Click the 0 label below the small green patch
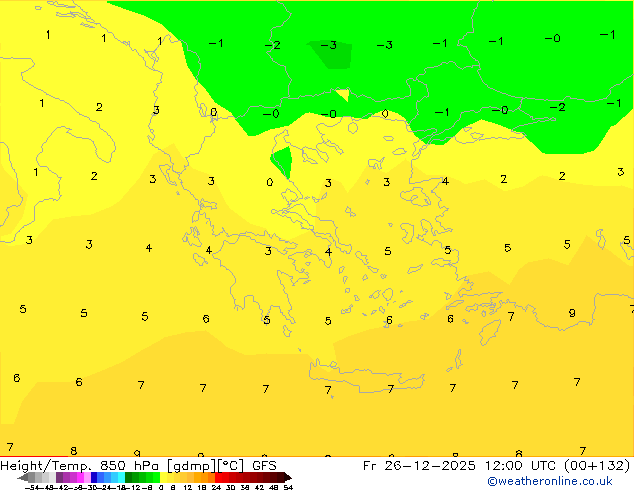The width and height of the screenshot is (634, 490). pyautogui.click(x=270, y=182)
